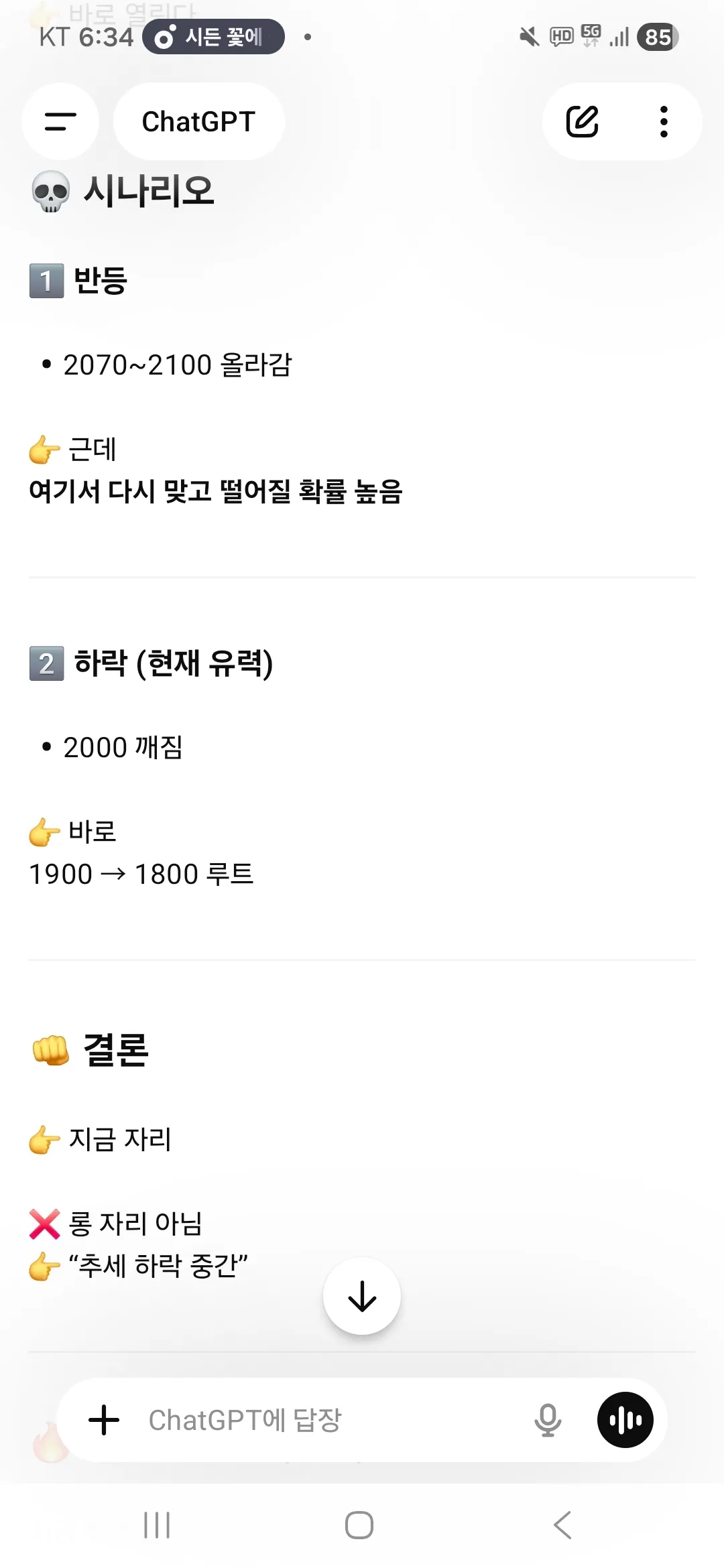Tap the battery indicator showing 85

click(658, 37)
